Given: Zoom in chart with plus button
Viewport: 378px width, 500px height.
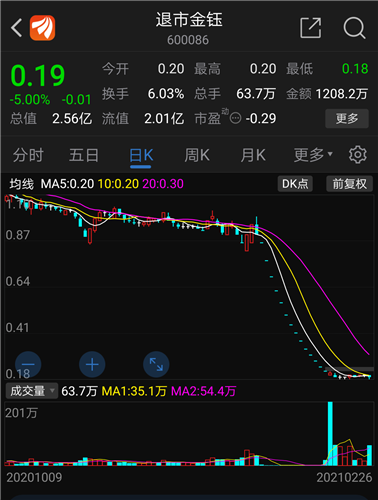Looking at the screenshot, I should 92,364.
